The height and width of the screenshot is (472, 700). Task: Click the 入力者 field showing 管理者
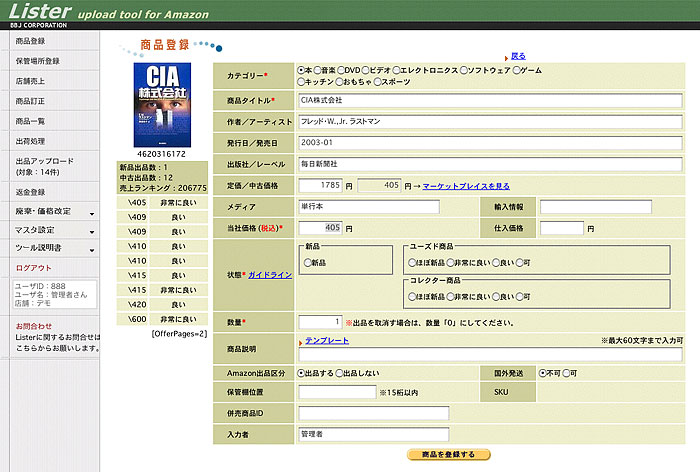pos(374,434)
